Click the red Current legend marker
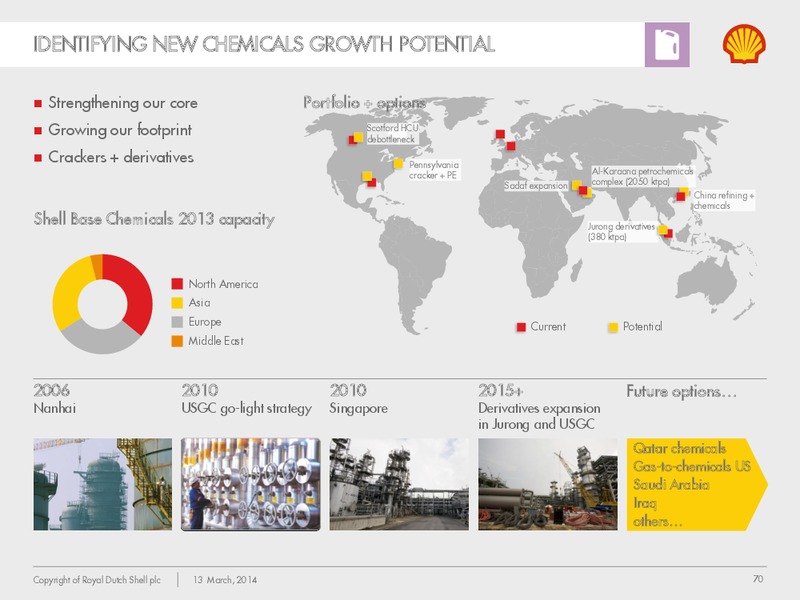The width and height of the screenshot is (800, 600). (x=521, y=327)
